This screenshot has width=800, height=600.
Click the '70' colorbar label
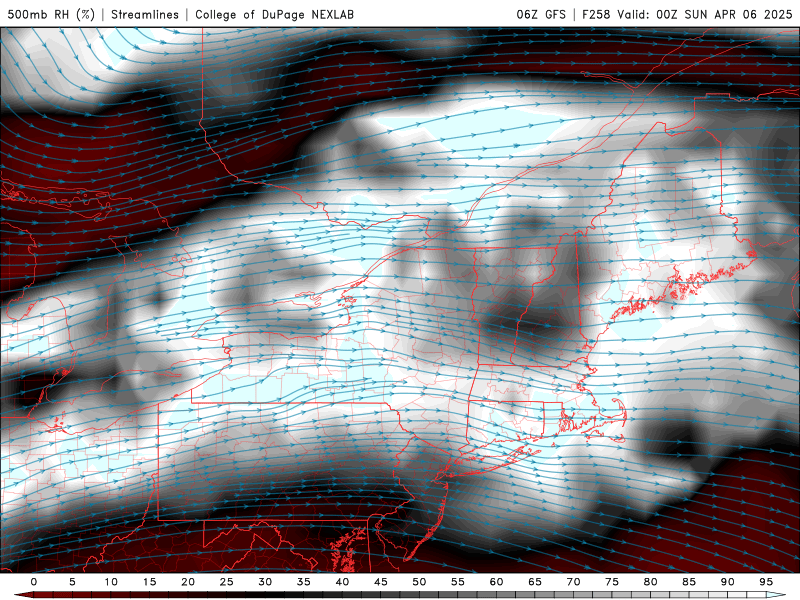click(573, 582)
